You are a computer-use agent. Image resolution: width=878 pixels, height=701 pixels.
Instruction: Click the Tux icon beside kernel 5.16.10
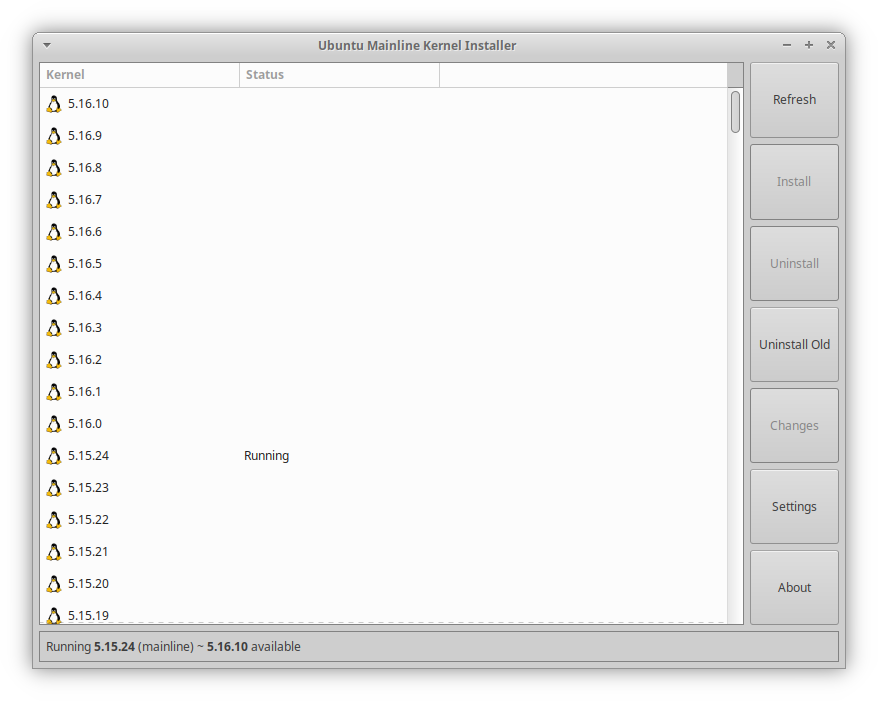[54, 103]
